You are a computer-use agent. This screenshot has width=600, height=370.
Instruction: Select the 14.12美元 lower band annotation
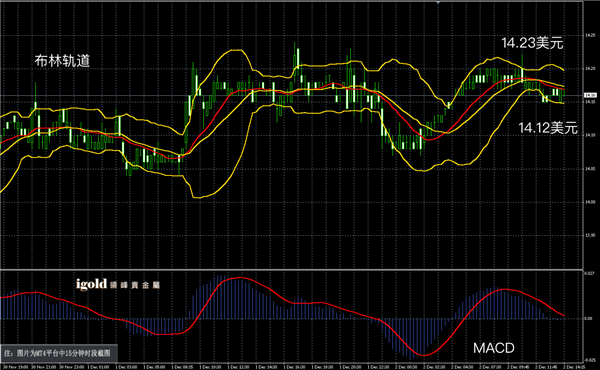pos(548,128)
